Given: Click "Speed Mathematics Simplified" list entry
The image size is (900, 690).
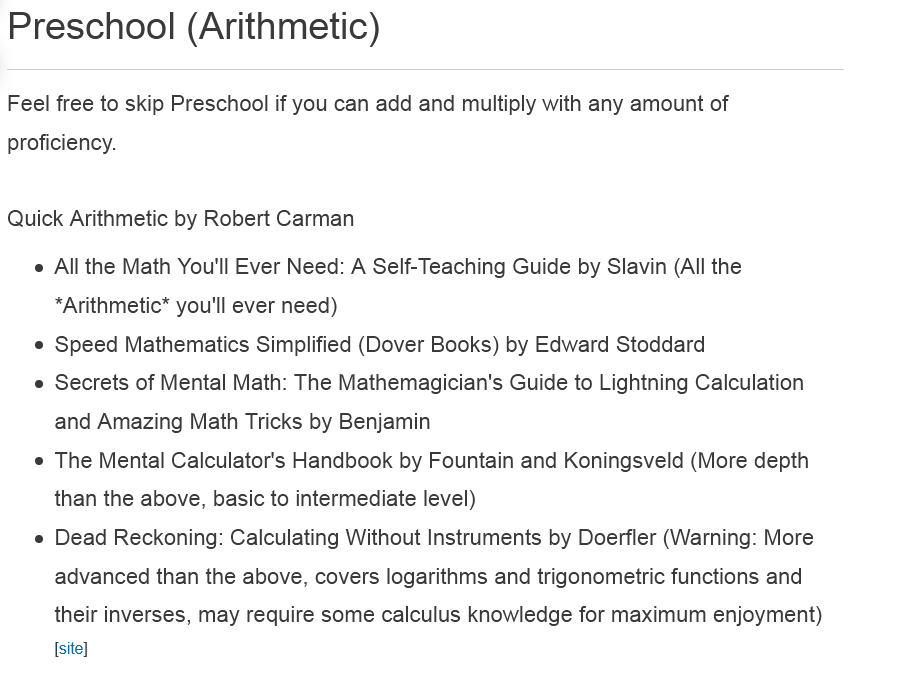Looking at the screenshot, I should click(379, 344).
